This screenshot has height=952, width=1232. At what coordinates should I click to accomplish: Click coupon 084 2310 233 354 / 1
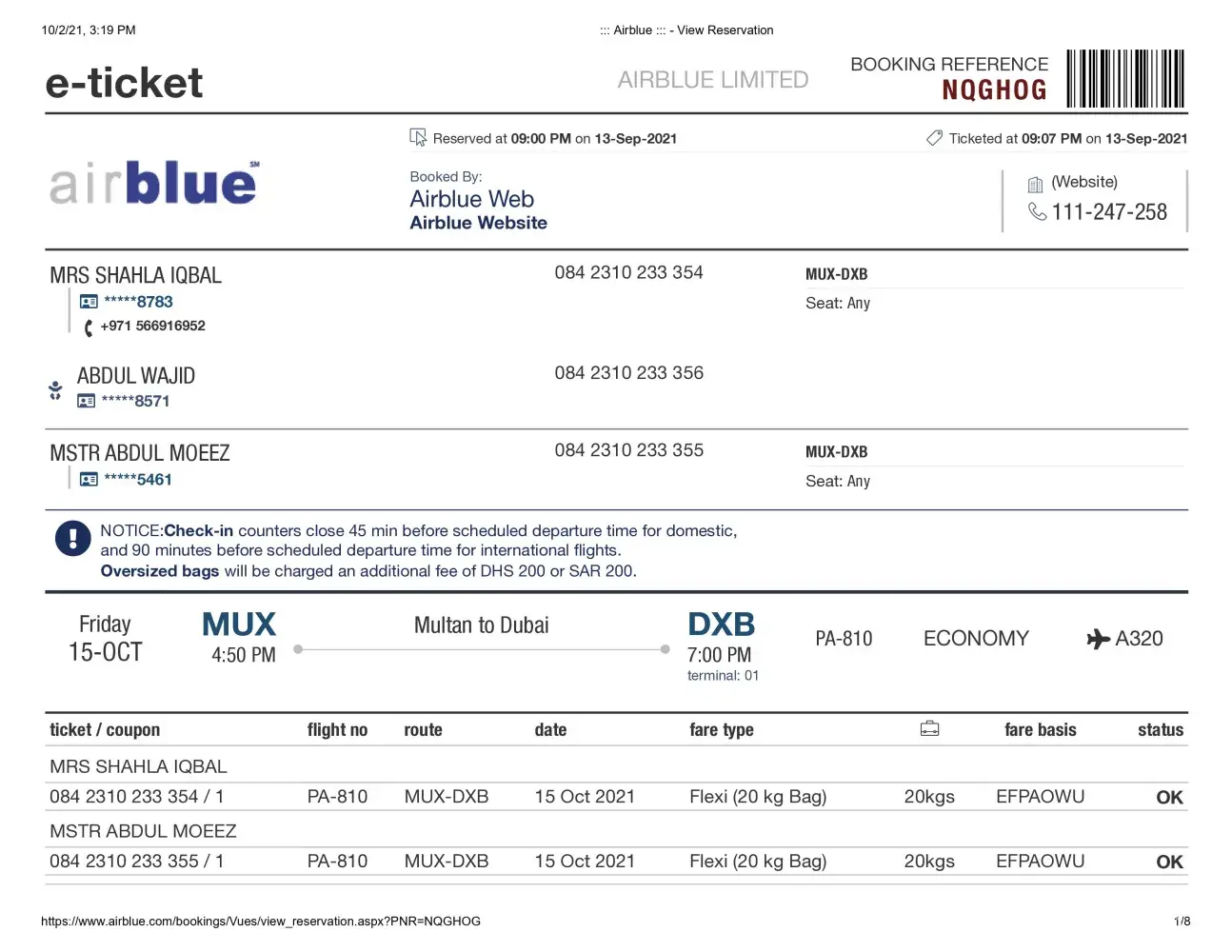tap(137, 797)
